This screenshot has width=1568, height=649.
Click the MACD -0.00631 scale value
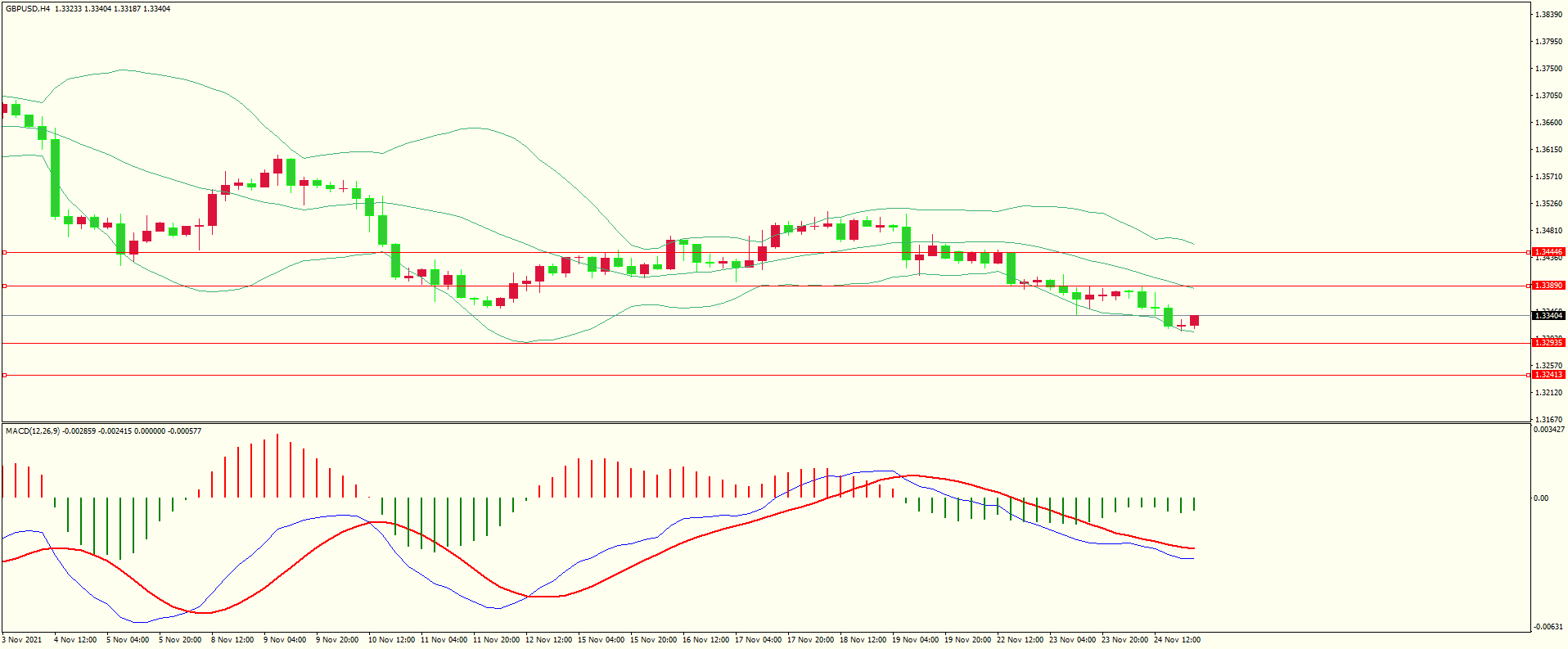(1548, 627)
